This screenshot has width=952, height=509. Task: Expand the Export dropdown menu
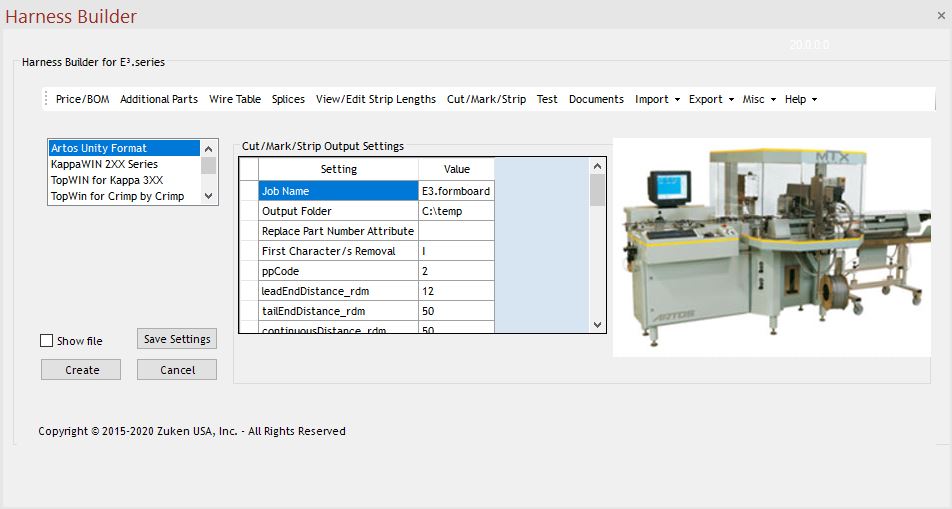(x=711, y=99)
